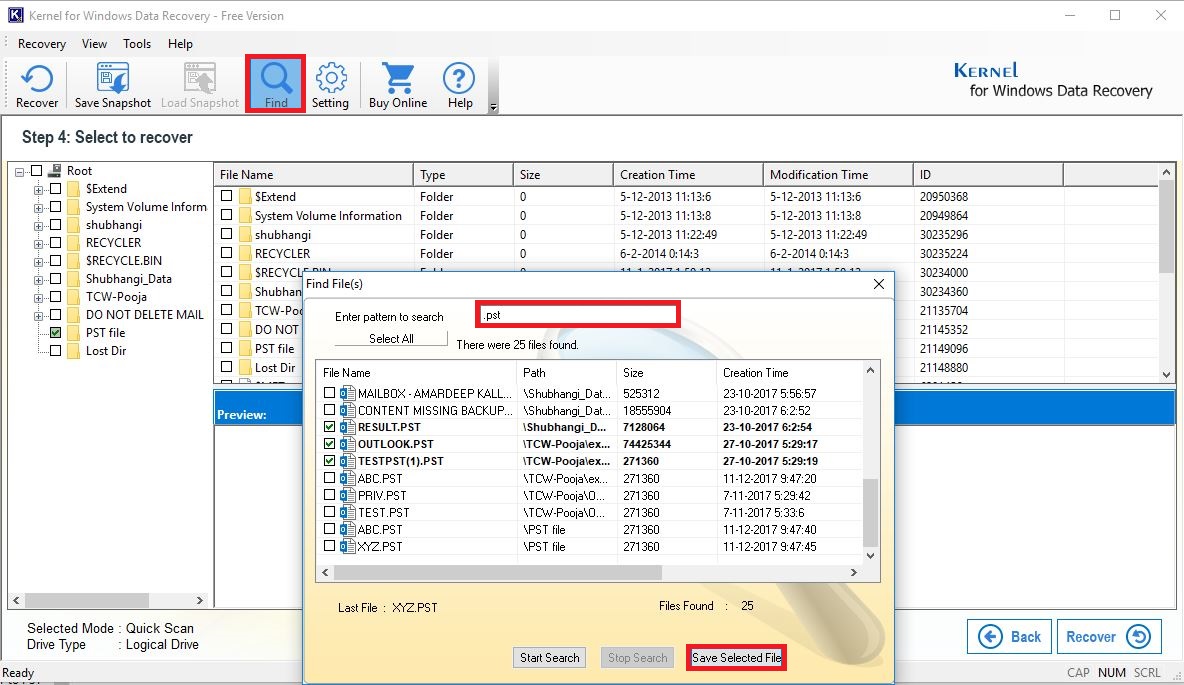Open the Recovery menu
1184x685 pixels.
(42, 44)
